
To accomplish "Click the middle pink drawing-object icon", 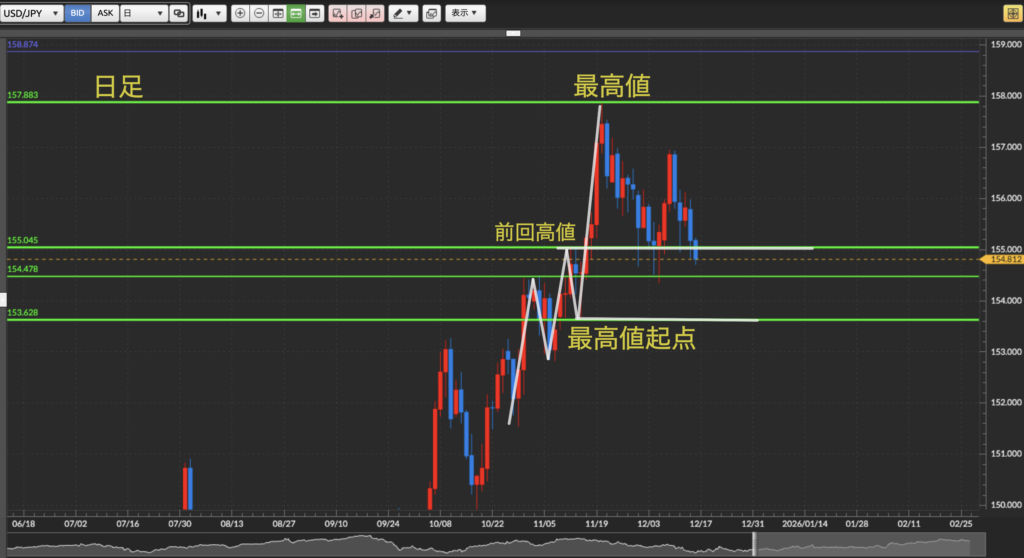I will 356,14.
